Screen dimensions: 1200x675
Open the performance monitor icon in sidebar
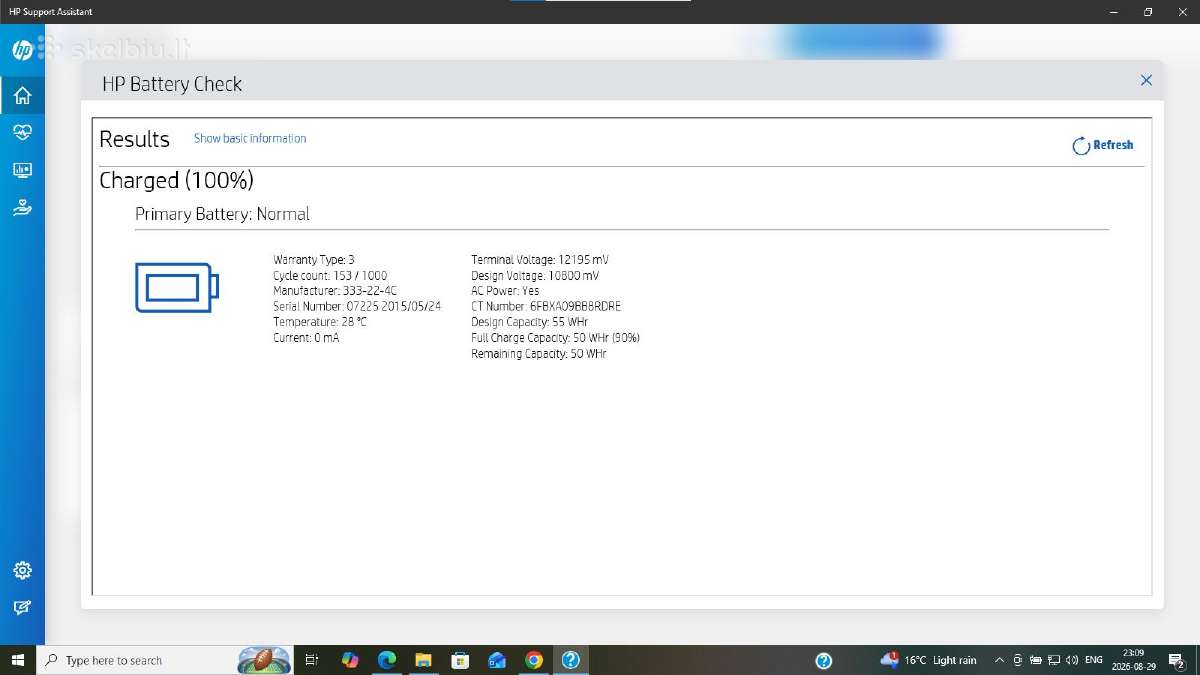click(x=22, y=170)
